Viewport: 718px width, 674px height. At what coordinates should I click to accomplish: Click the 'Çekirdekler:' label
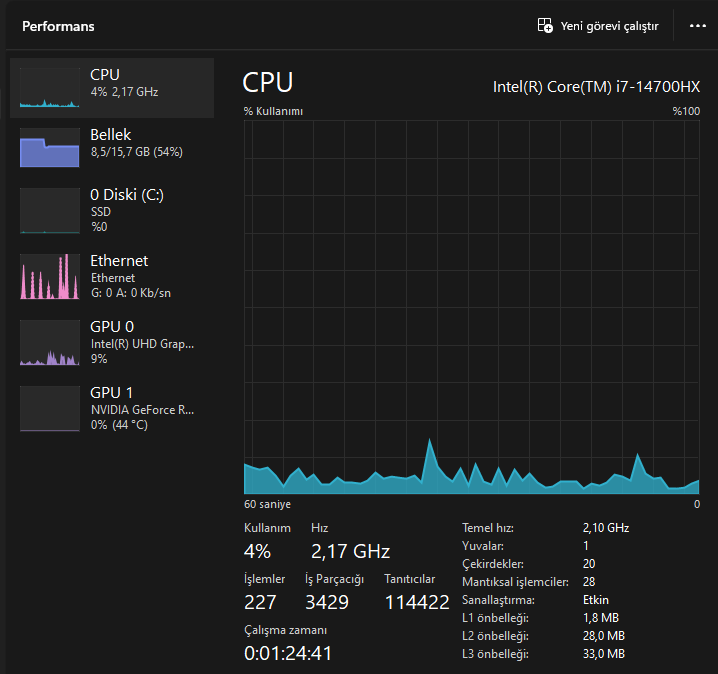493,564
